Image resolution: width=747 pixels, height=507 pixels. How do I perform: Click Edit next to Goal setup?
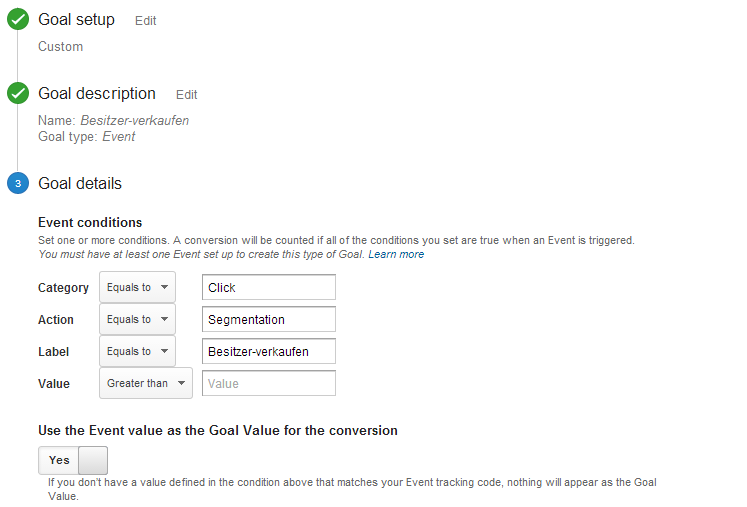[146, 21]
